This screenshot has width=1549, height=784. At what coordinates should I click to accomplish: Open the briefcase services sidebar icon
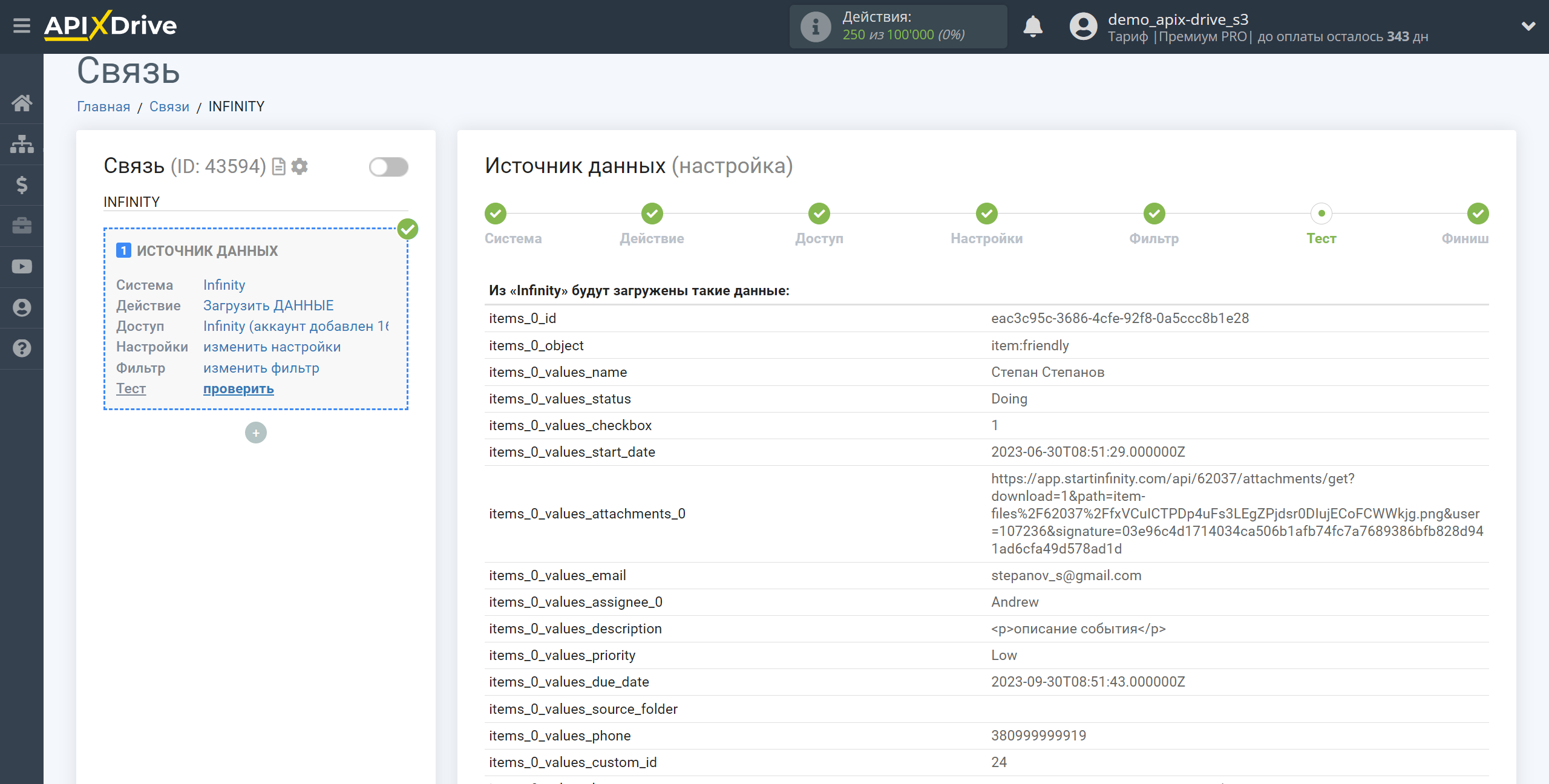[x=22, y=226]
